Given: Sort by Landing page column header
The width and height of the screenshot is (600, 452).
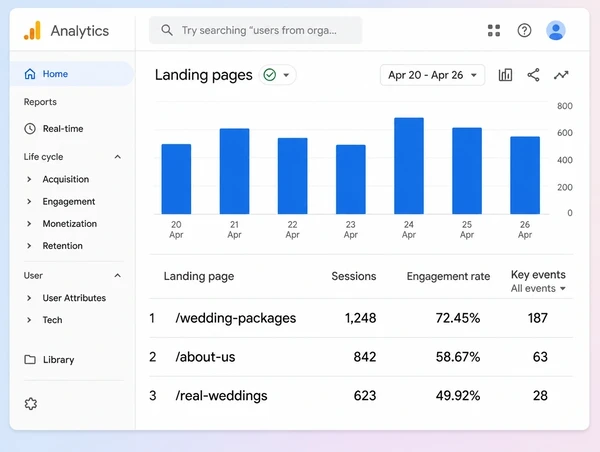Looking at the screenshot, I should [x=199, y=276].
